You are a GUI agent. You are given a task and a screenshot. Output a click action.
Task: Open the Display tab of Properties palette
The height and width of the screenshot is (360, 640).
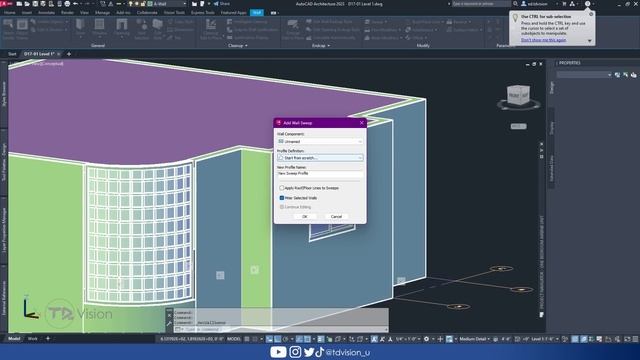point(552,128)
